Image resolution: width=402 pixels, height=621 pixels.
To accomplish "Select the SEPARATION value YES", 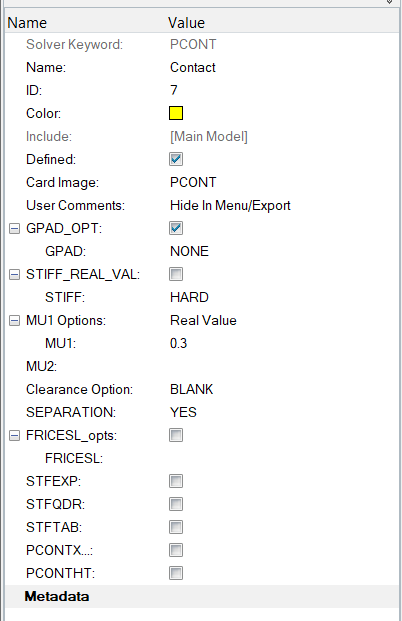I will 183,412.
